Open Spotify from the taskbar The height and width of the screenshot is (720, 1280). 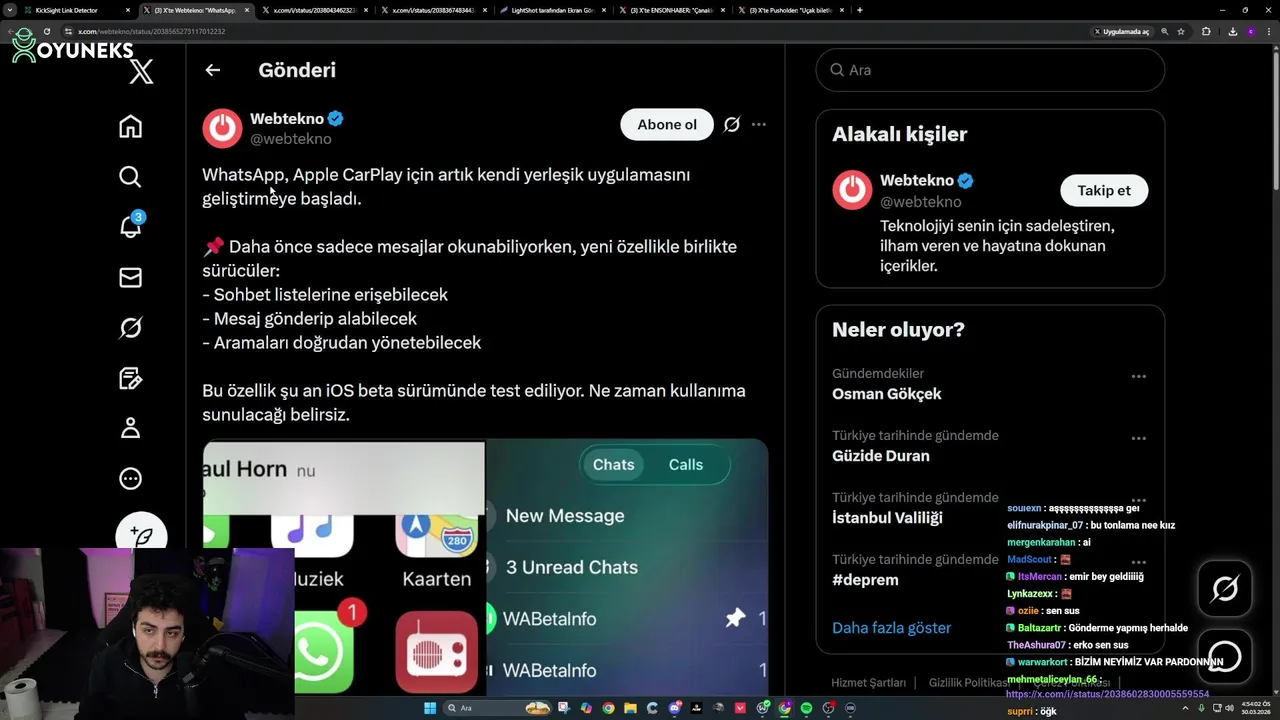tap(806, 708)
